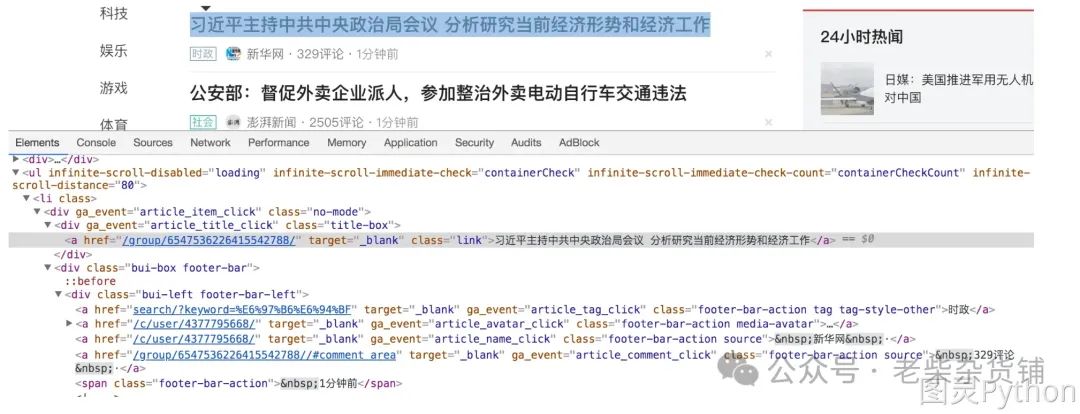
Task: Select the span footer-bar-action 1分钟前 row
Action: pos(239,383)
